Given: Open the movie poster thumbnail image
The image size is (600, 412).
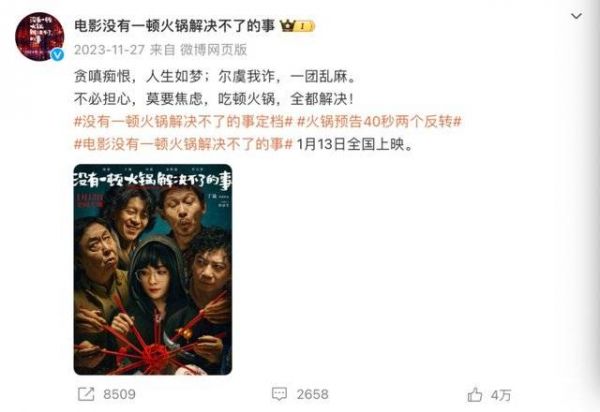Looking at the screenshot, I should 153,270.
